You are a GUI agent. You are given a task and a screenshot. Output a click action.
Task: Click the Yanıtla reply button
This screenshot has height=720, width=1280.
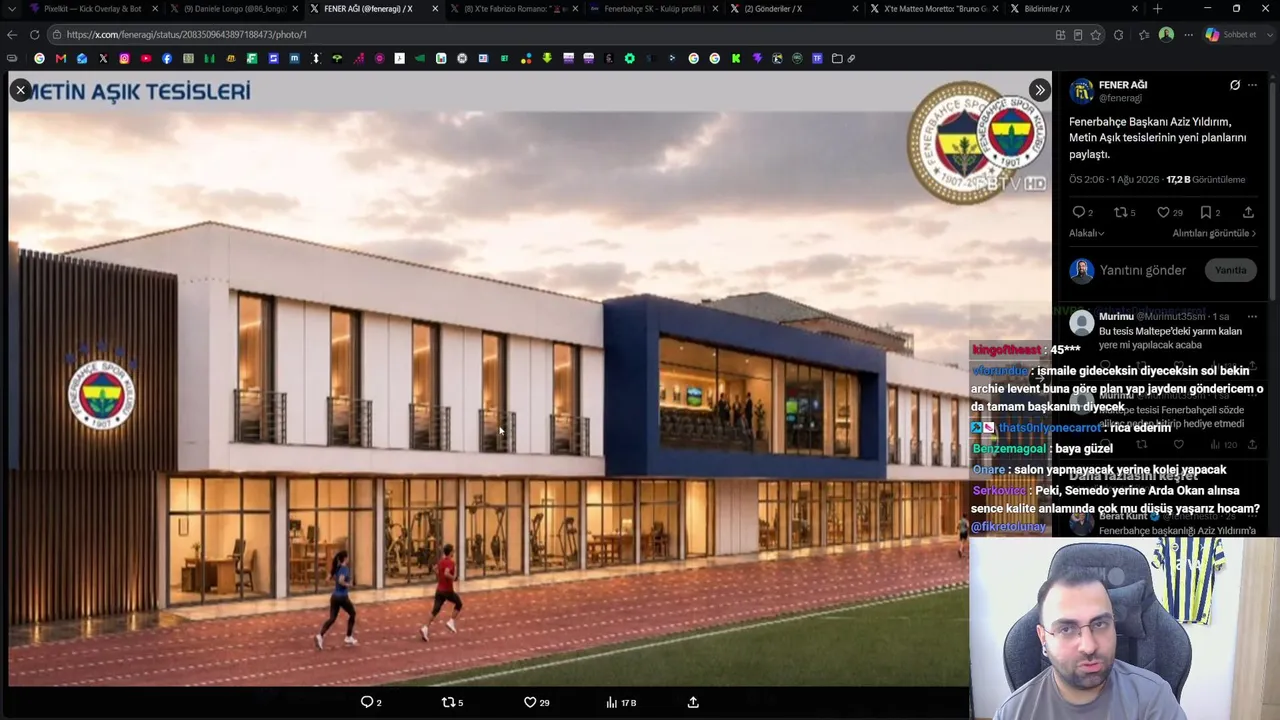point(1230,270)
